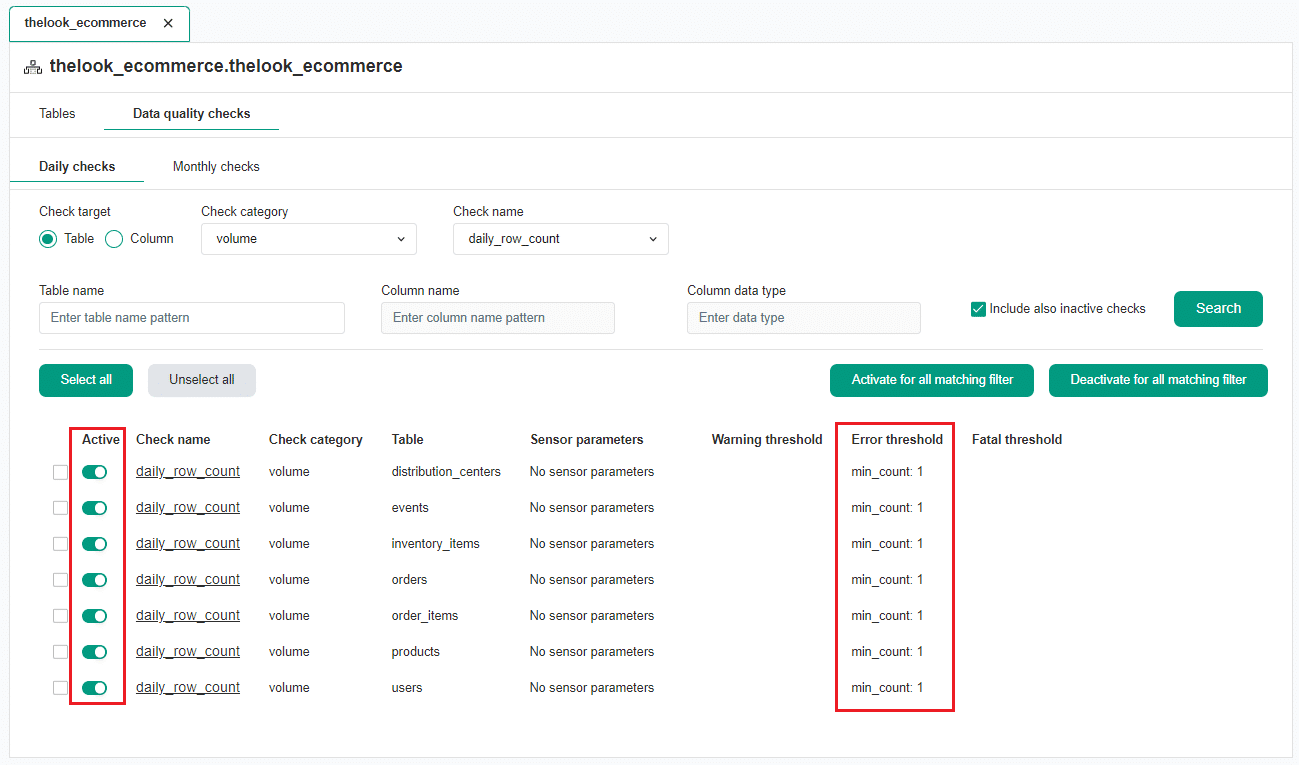Click the Warning threshold column header
Image resolution: width=1299 pixels, height=766 pixels.
(x=767, y=440)
